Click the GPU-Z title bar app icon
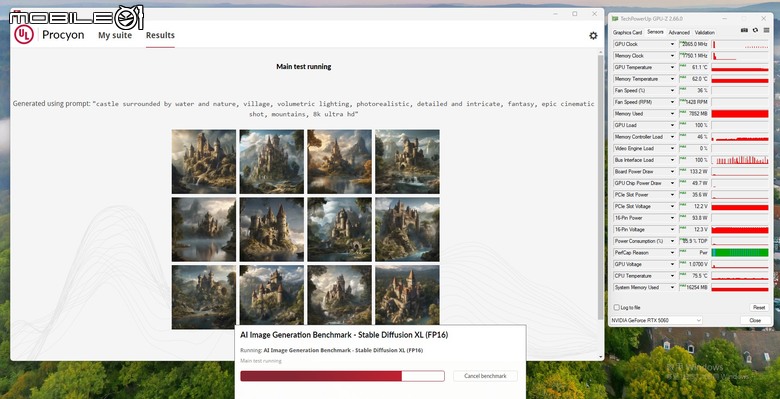The image size is (780, 399). (615, 19)
